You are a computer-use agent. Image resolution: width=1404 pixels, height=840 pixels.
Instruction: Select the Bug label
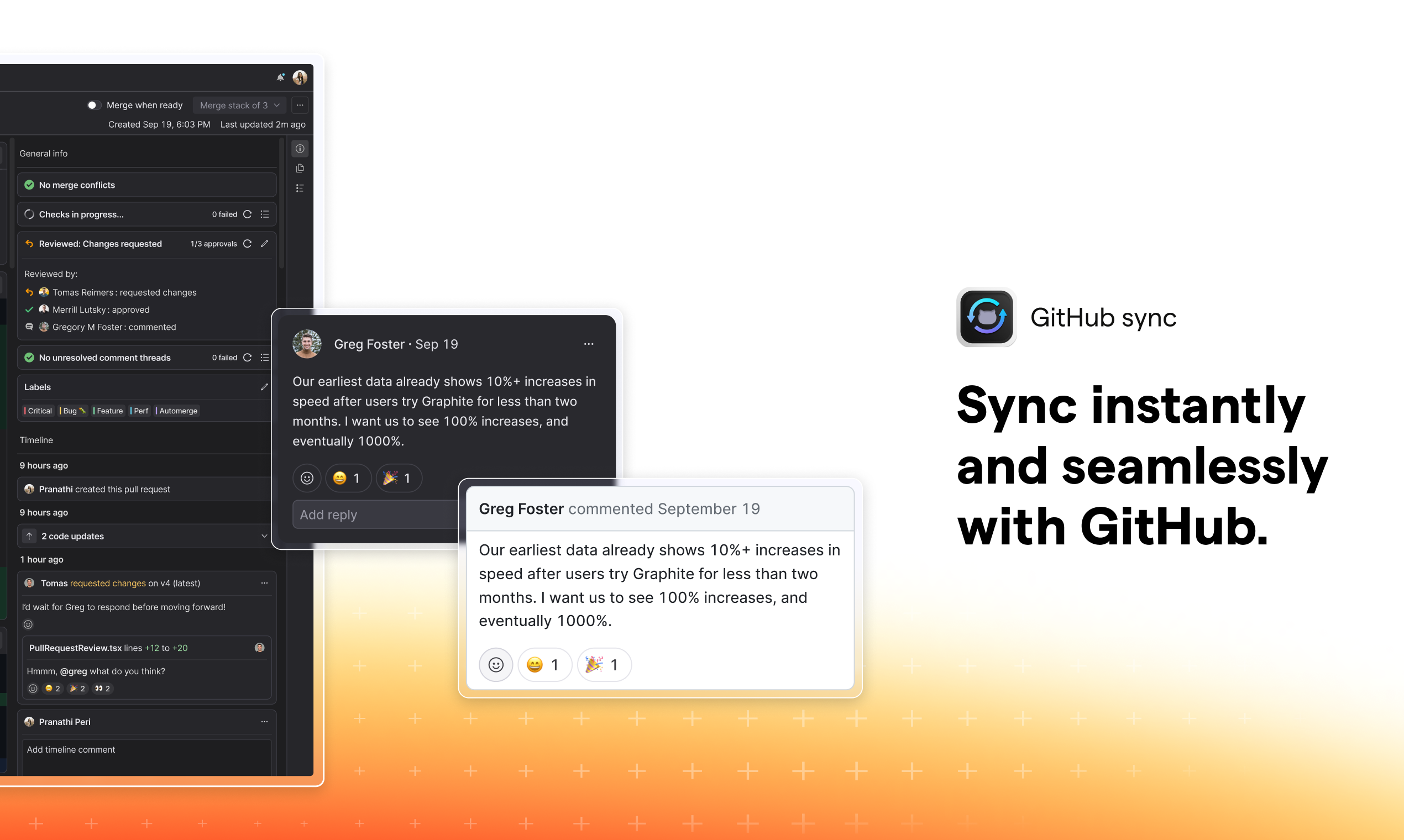tap(73, 411)
